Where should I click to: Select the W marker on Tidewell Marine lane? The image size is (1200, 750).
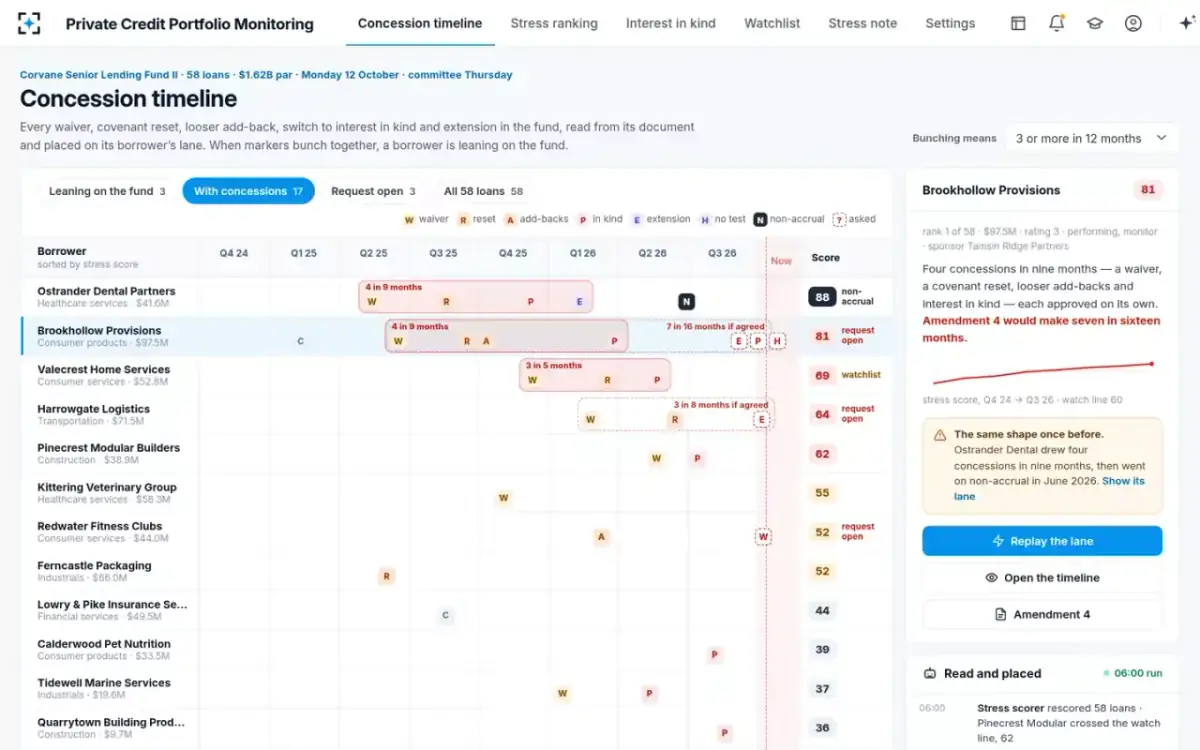coord(563,693)
